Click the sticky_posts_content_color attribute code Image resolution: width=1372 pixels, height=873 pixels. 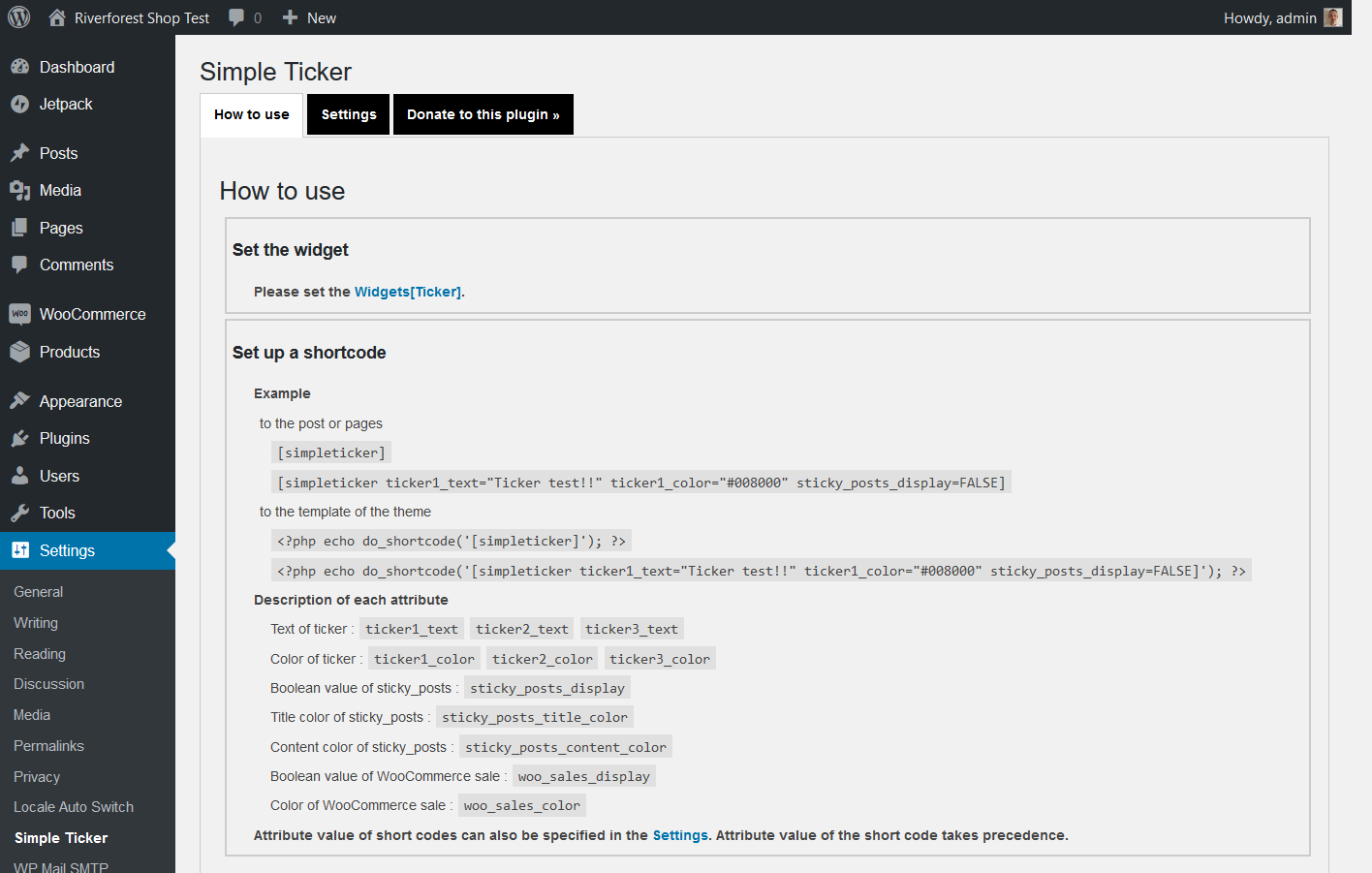click(566, 747)
